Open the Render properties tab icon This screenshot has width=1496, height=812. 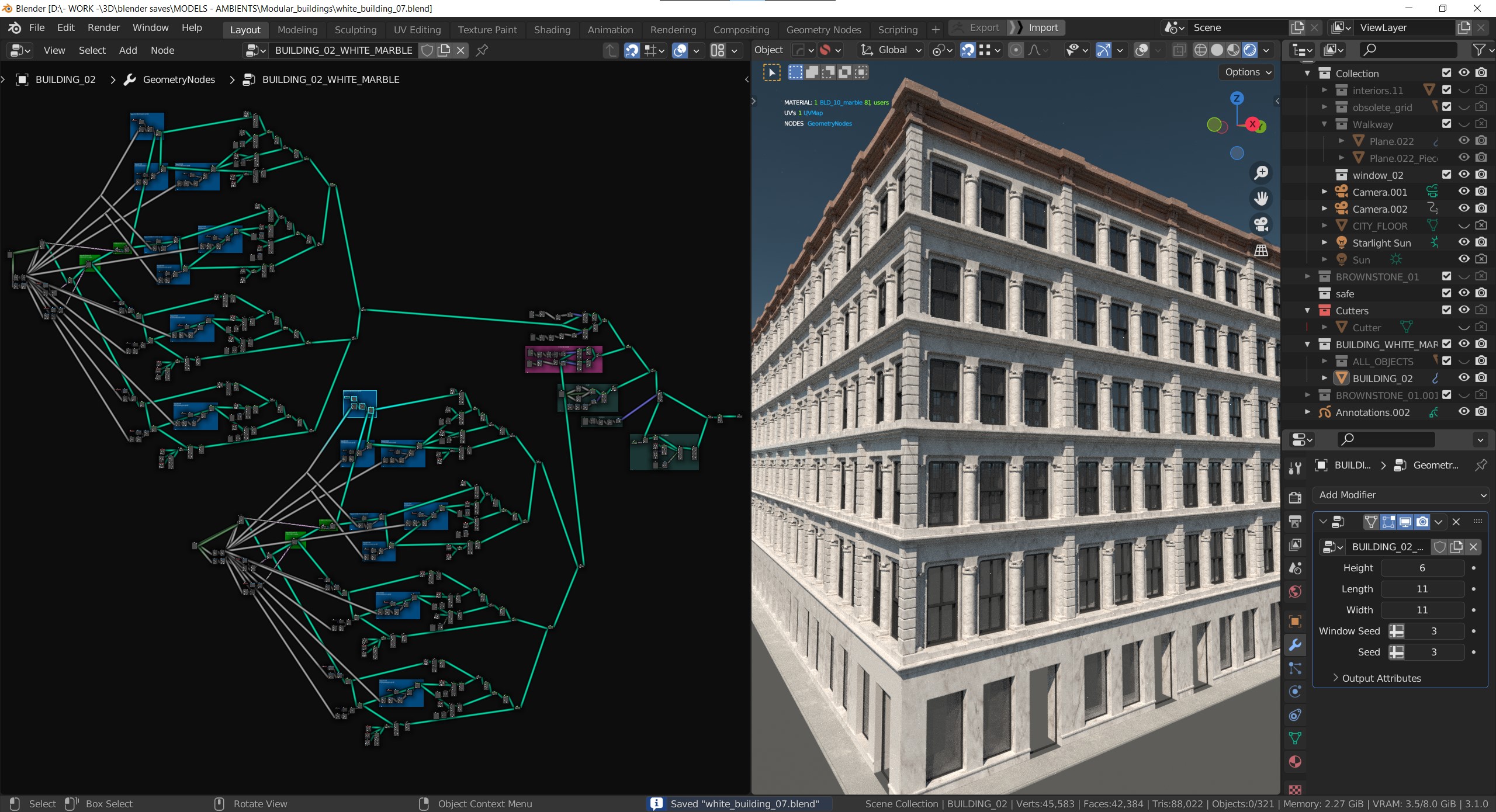[x=1295, y=497]
